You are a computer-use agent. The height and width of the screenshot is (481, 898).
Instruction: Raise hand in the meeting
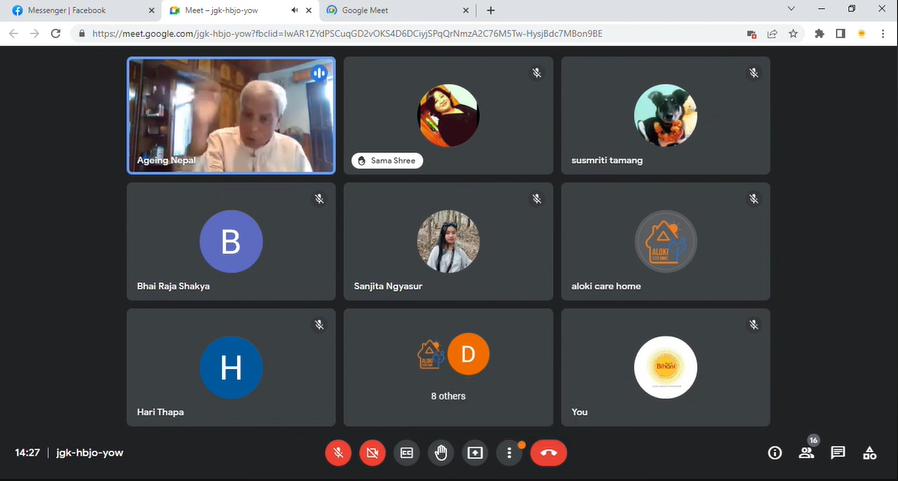[440, 453]
